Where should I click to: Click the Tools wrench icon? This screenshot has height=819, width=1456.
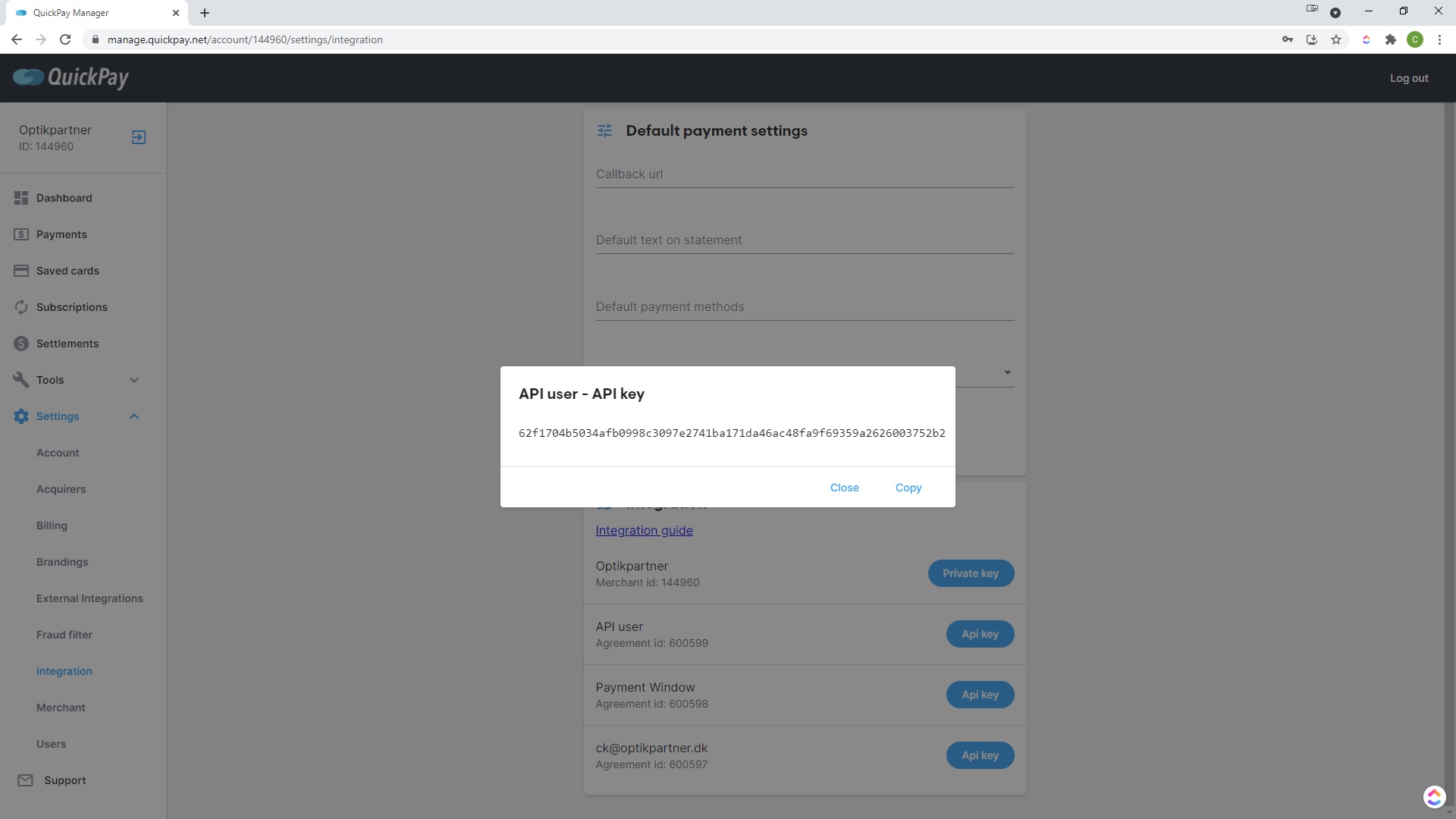[x=21, y=380]
